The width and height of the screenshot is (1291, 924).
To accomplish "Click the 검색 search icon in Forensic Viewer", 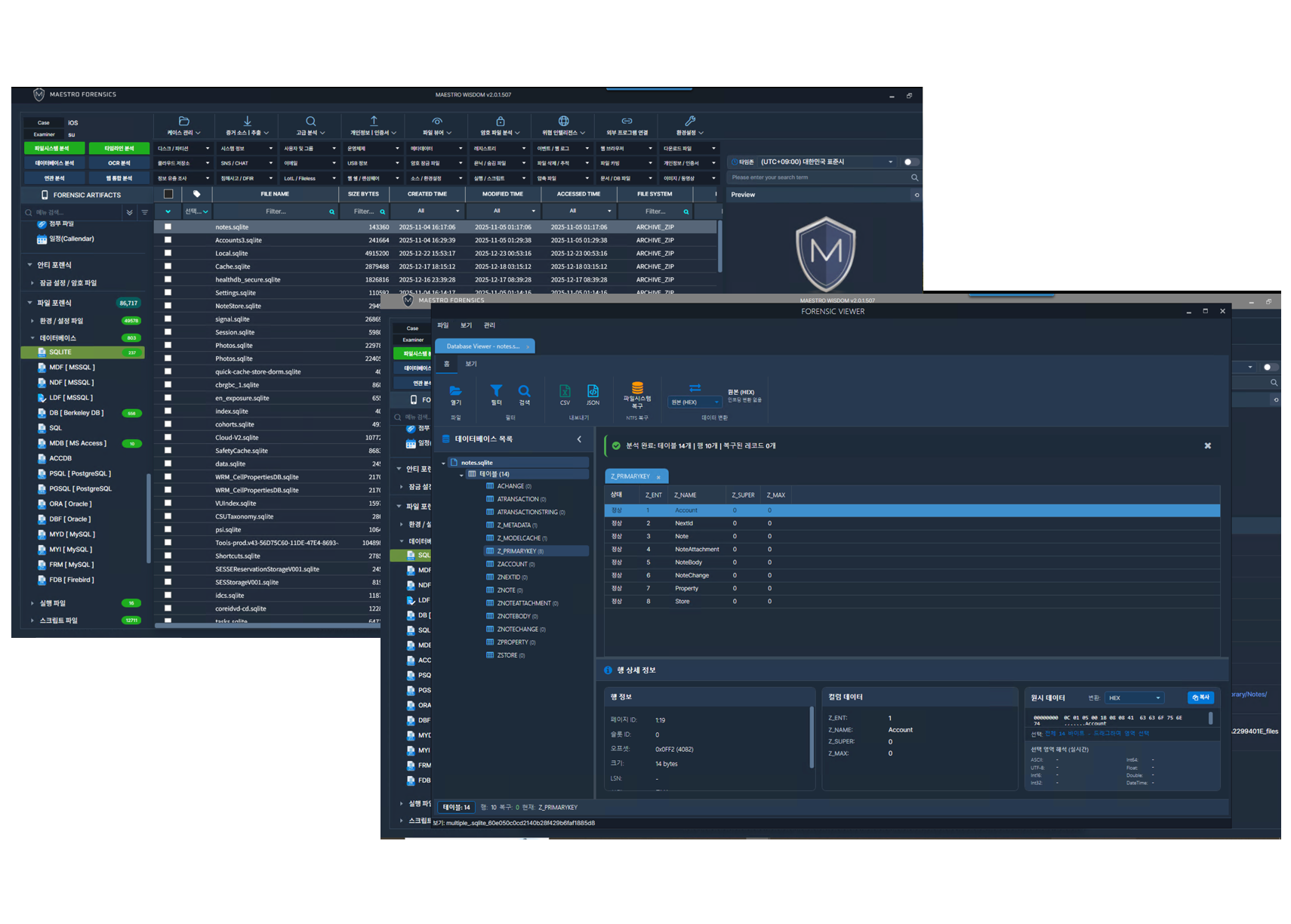I will [524, 390].
